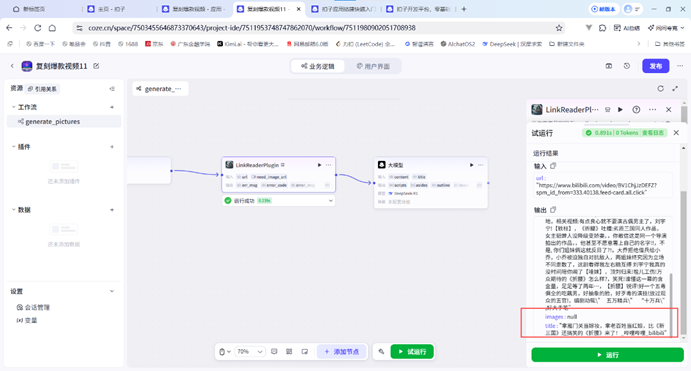Image resolution: width=691 pixels, height=371 pixels.
Task: Open the 引用关系 reference relations button
Action: [x=42, y=89]
